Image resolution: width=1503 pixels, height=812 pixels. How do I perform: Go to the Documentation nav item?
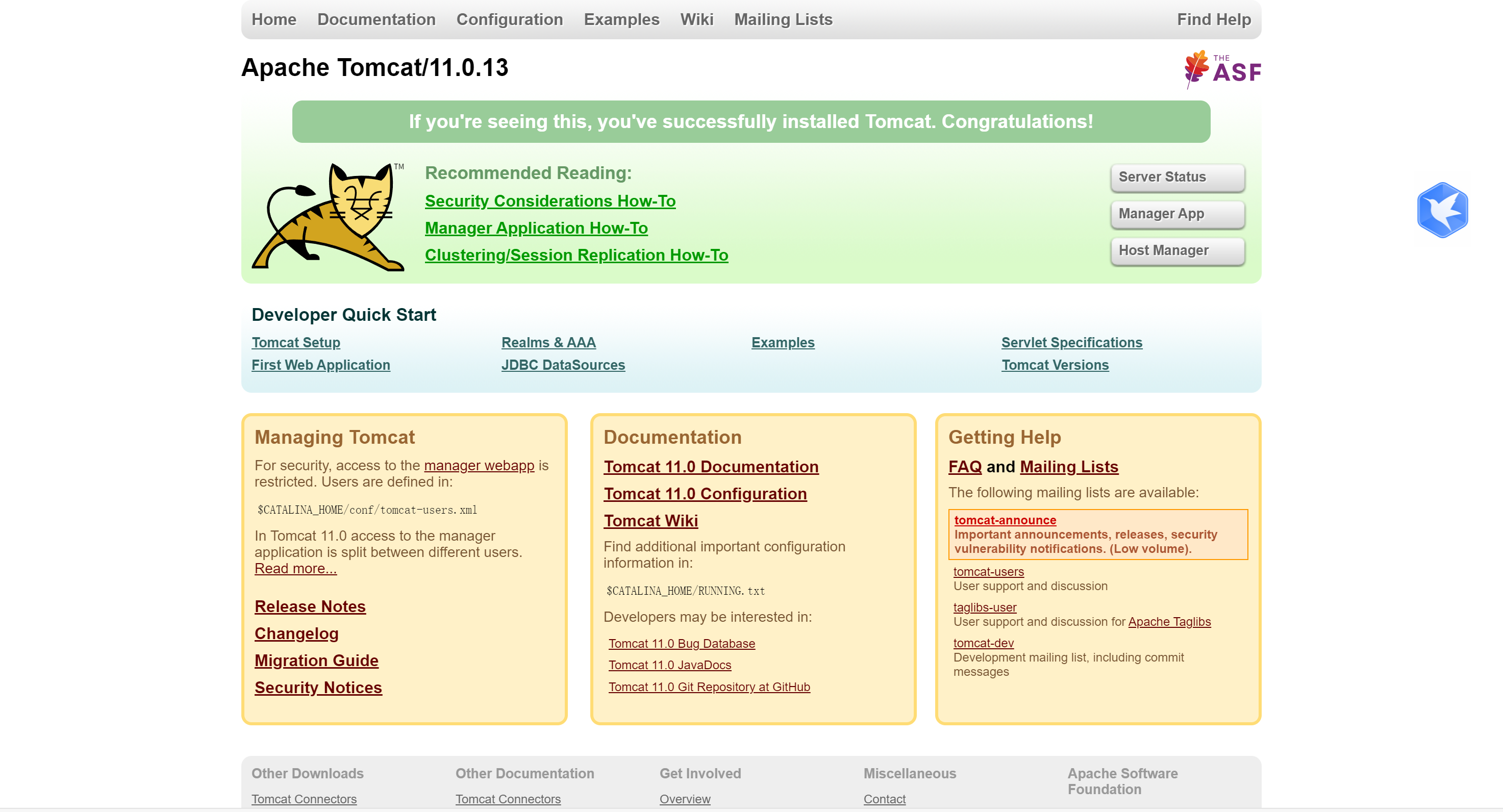click(x=377, y=19)
